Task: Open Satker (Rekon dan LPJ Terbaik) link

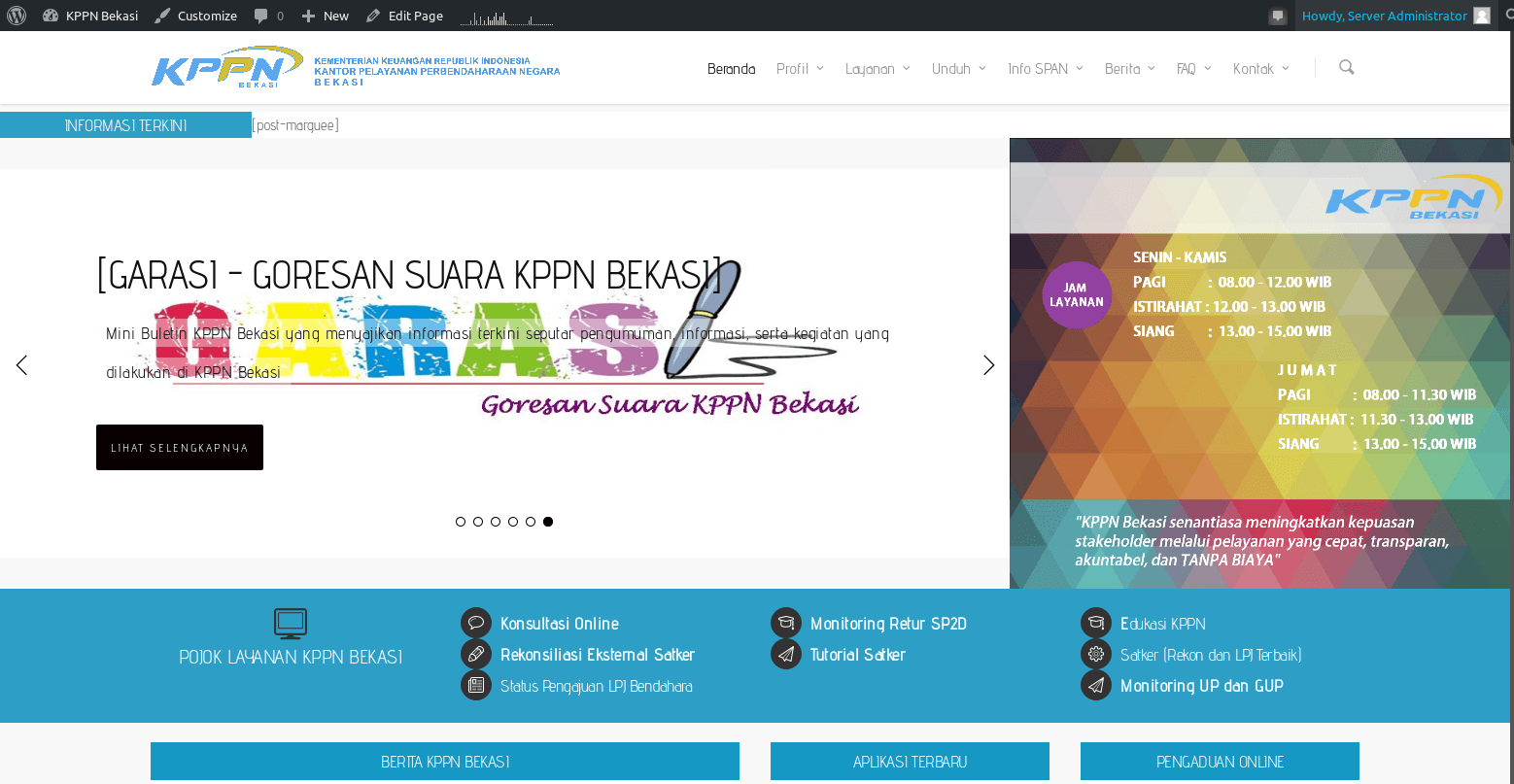Action: click(x=1211, y=655)
